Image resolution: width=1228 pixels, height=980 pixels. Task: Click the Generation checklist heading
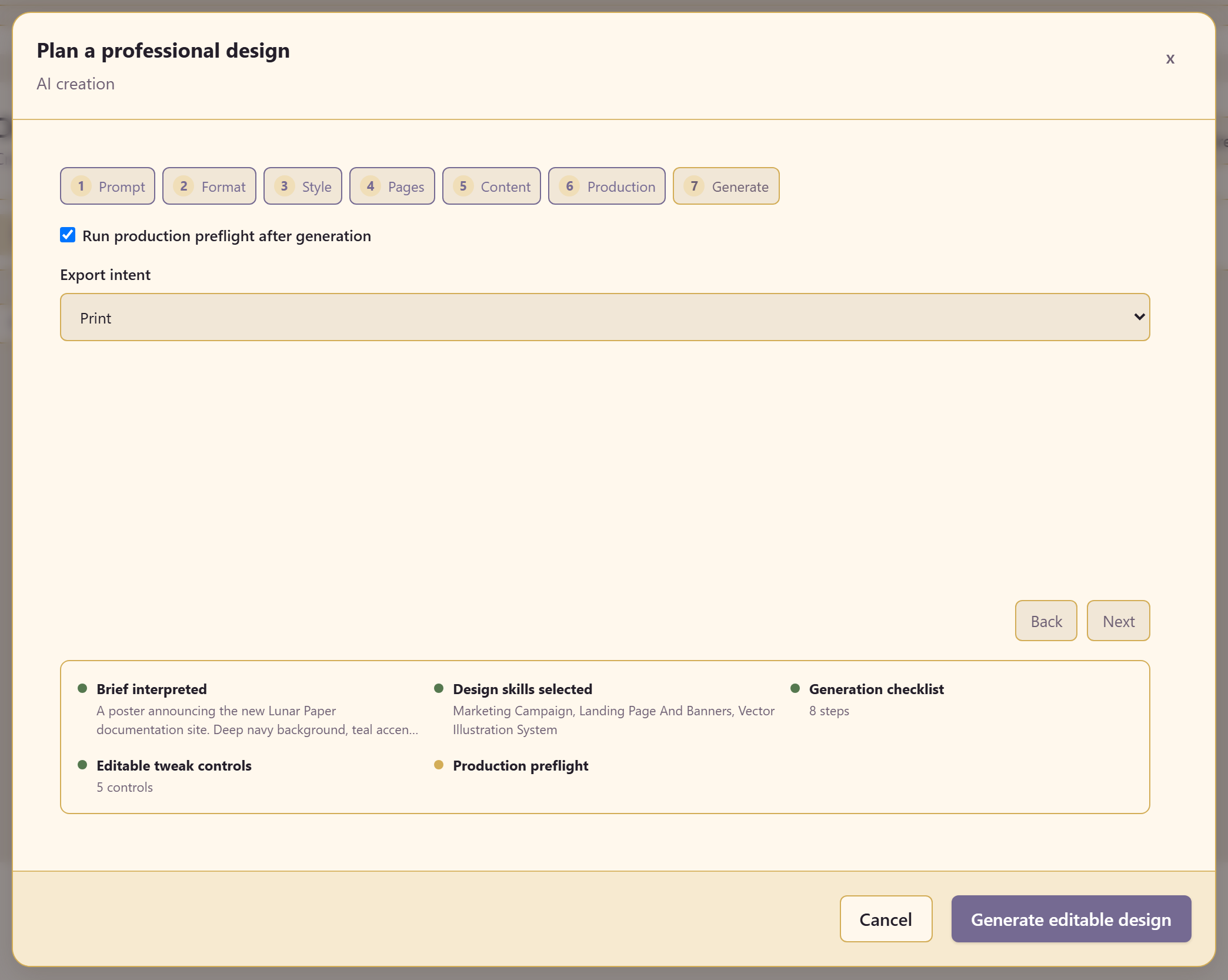[876, 689]
